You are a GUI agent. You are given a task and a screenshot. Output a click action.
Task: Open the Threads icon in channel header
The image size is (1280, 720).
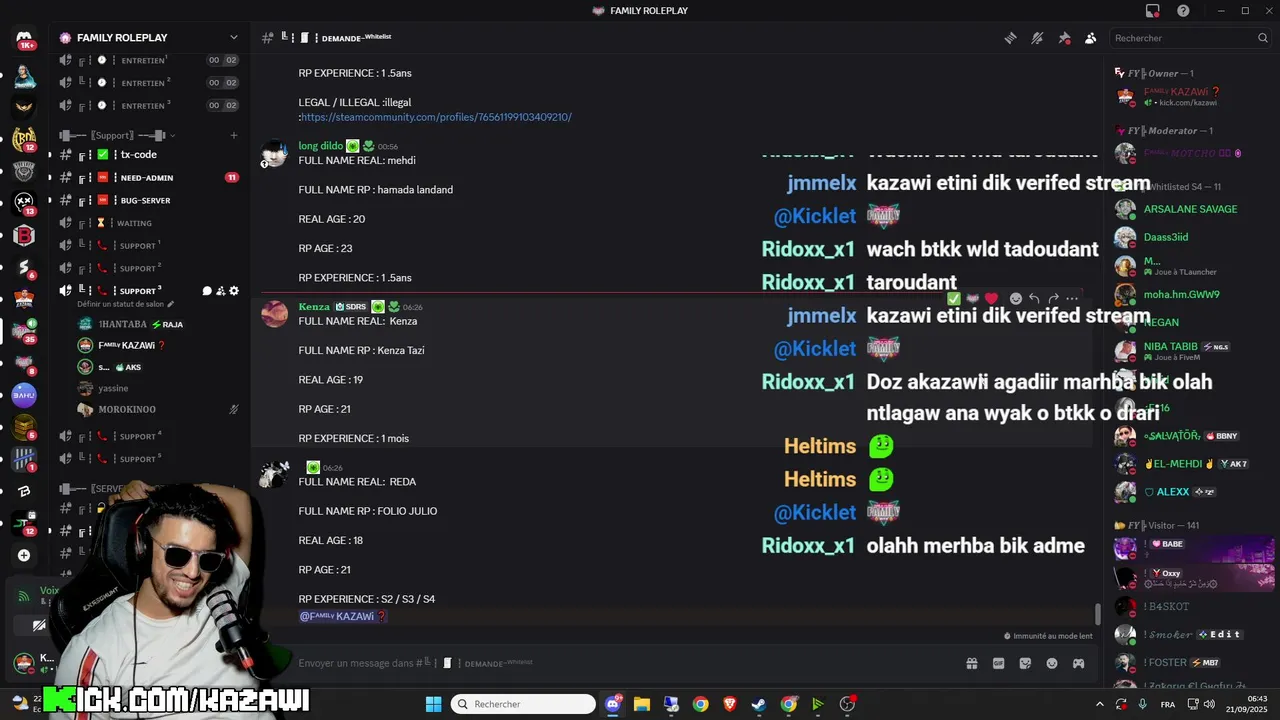click(x=1011, y=38)
